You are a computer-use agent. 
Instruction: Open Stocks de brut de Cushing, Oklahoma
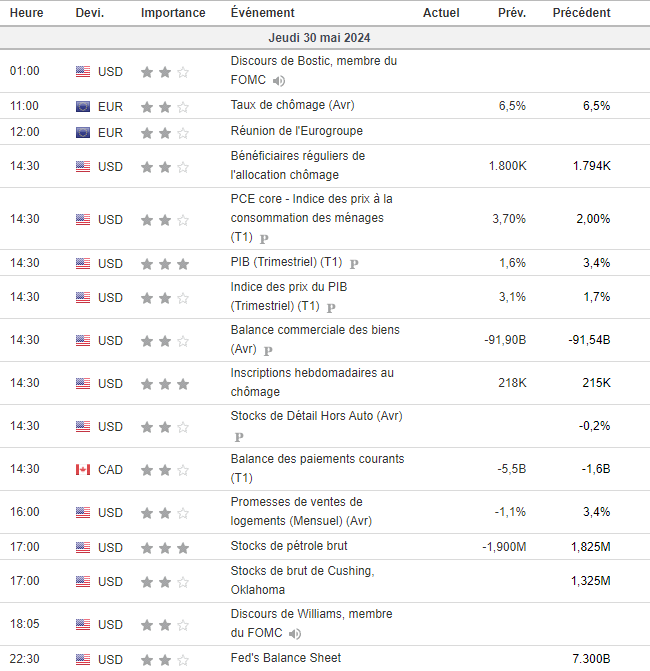coord(302,580)
